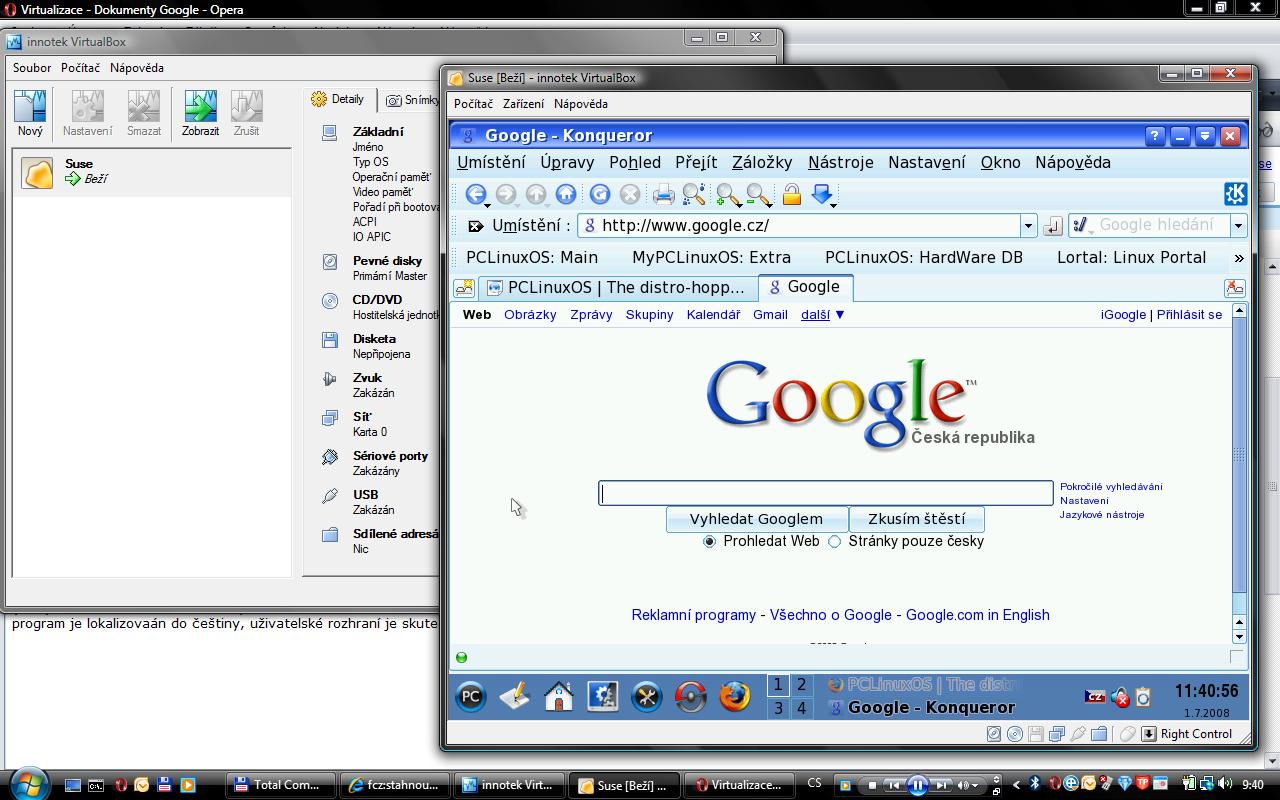Click the Google.com in English link
1280x800 pixels.
[x=977, y=615]
